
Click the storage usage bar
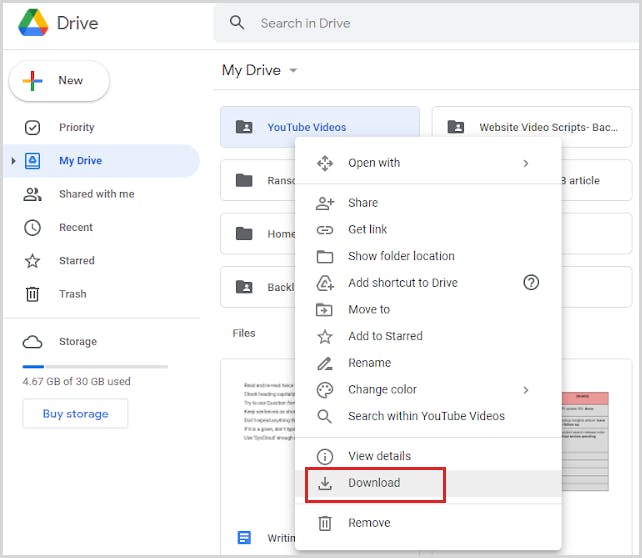click(95, 367)
